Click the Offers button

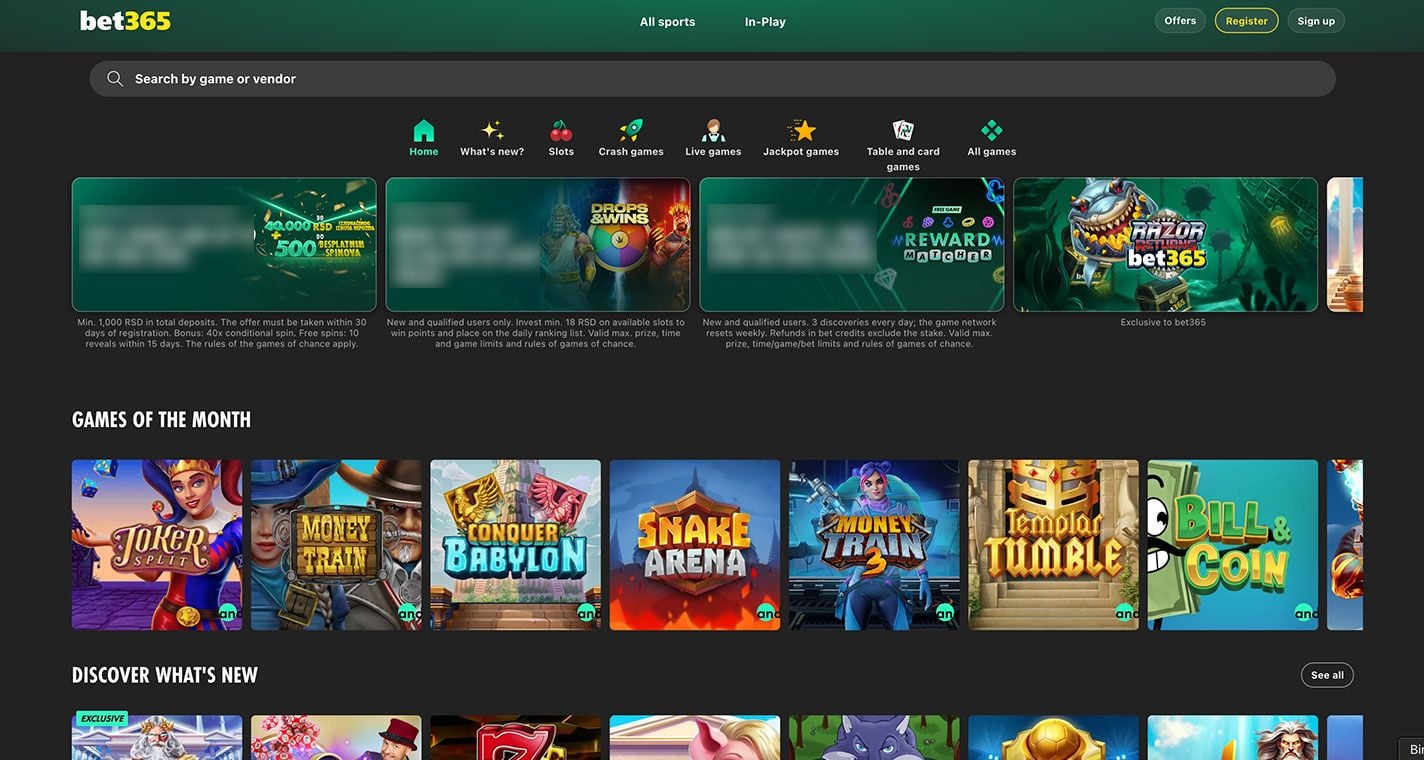click(x=1180, y=21)
